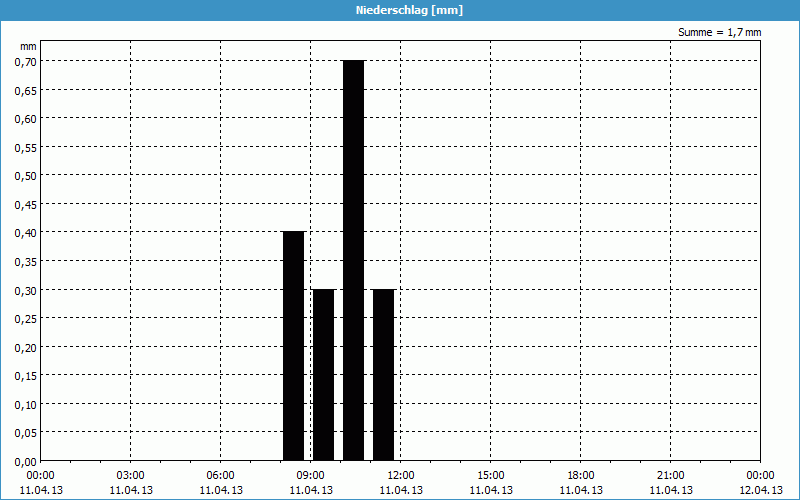Viewport: 800px width, 500px height.
Task: Click the 0,20 y-axis value
Action: coord(26,347)
